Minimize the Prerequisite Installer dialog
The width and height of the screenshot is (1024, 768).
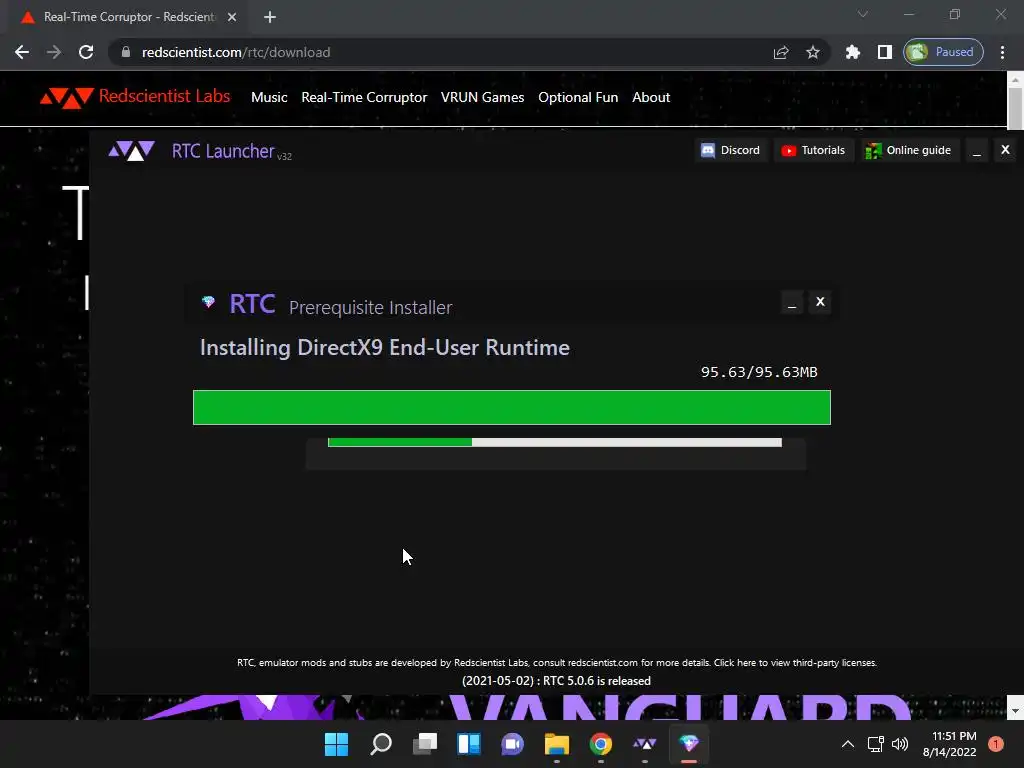pos(792,302)
